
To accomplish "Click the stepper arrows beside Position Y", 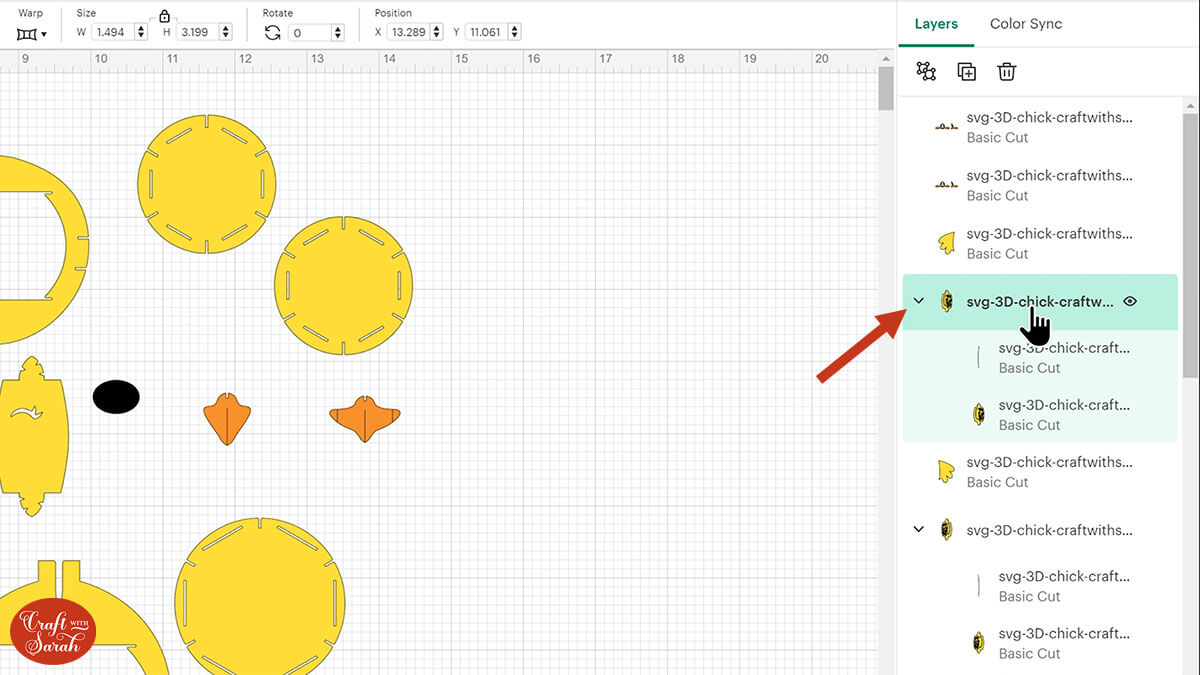I will (x=517, y=32).
